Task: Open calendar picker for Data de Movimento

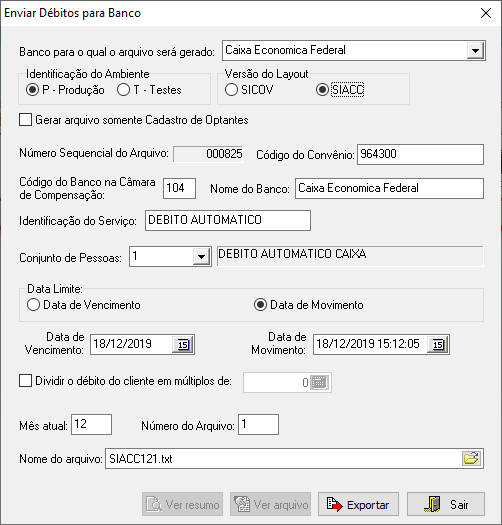Action: (x=438, y=345)
